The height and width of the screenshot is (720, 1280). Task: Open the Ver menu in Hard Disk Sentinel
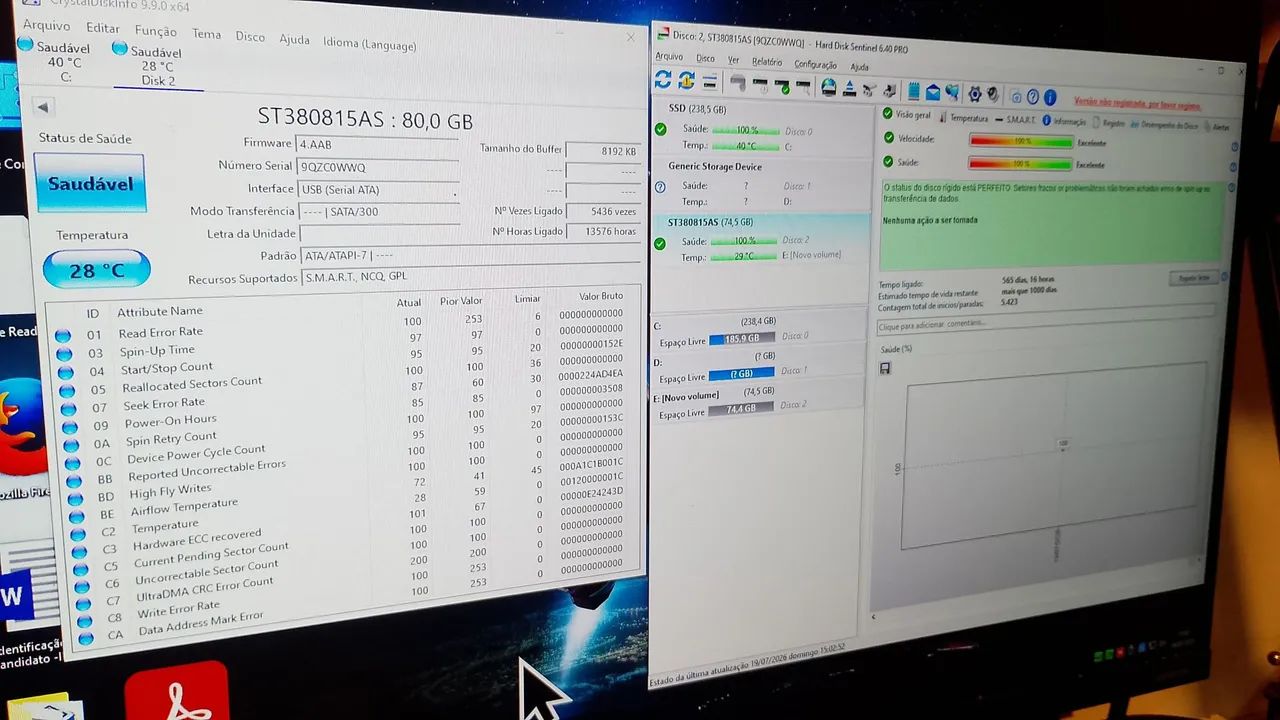[733, 60]
